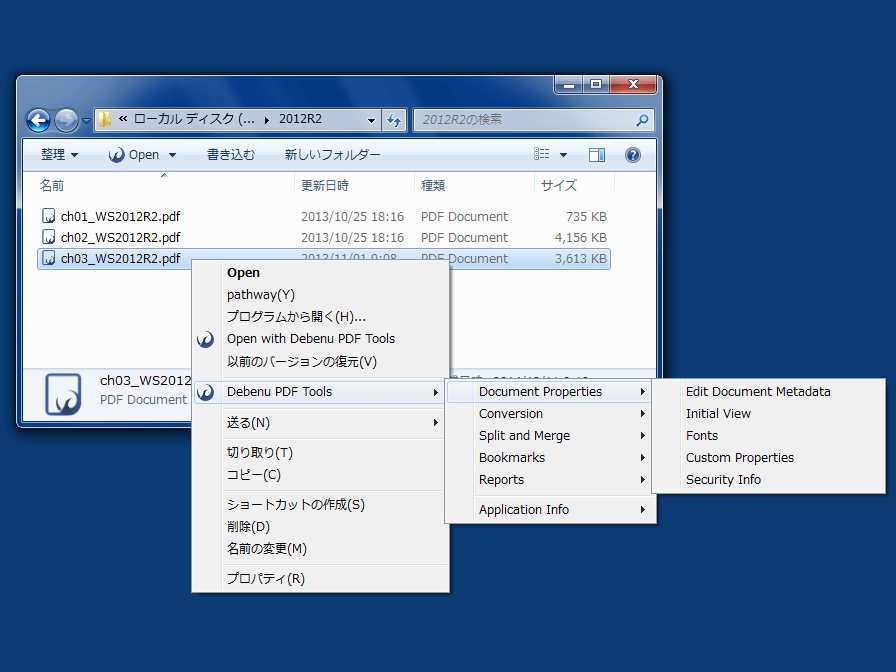This screenshot has height=672, width=896.
Task: Click the magnifier search icon
Action: coord(642,120)
